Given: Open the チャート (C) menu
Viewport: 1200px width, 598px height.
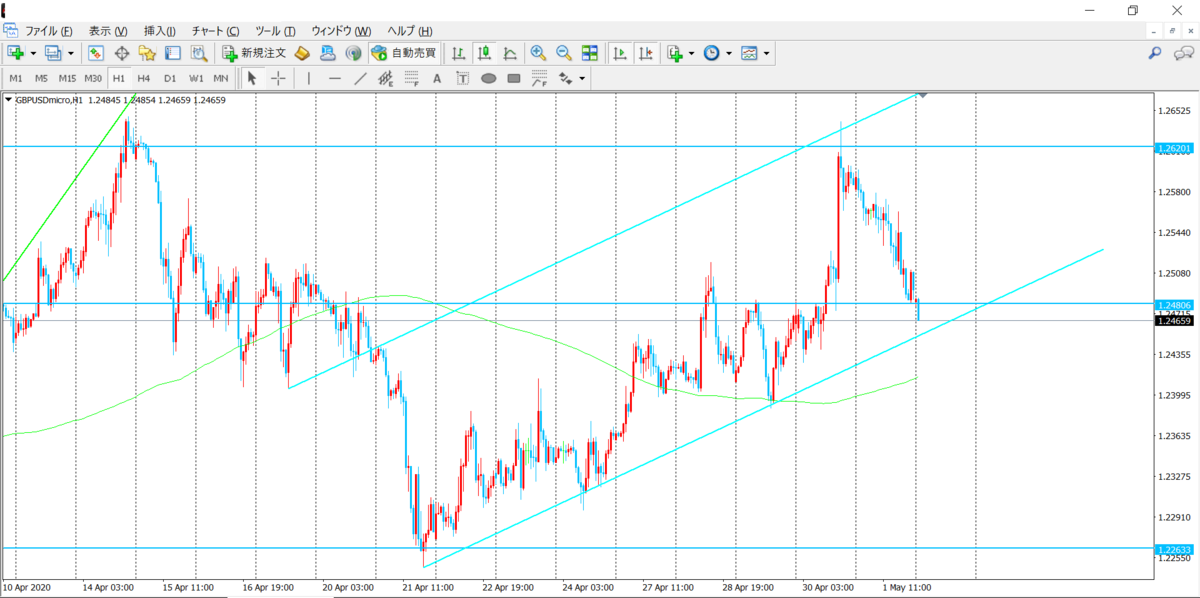Looking at the screenshot, I should click(x=215, y=31).
